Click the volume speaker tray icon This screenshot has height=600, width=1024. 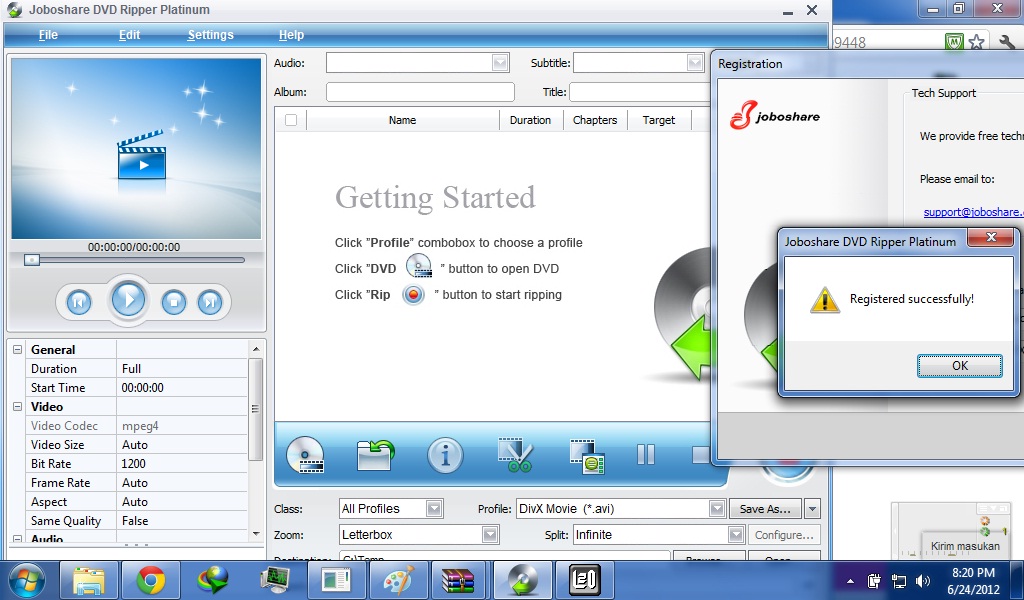[923, 581]
